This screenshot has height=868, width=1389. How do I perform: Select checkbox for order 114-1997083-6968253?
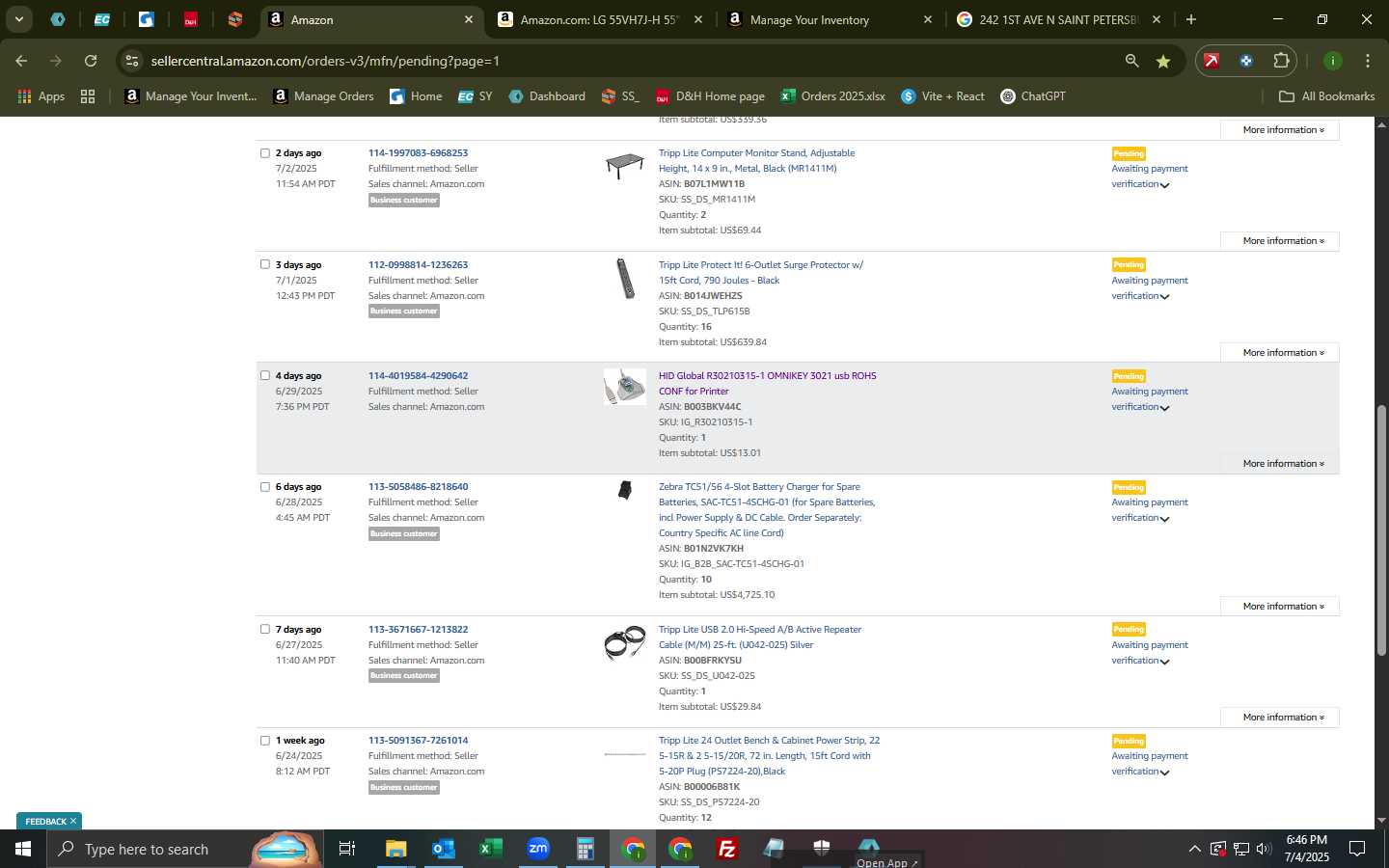point(265,153)
